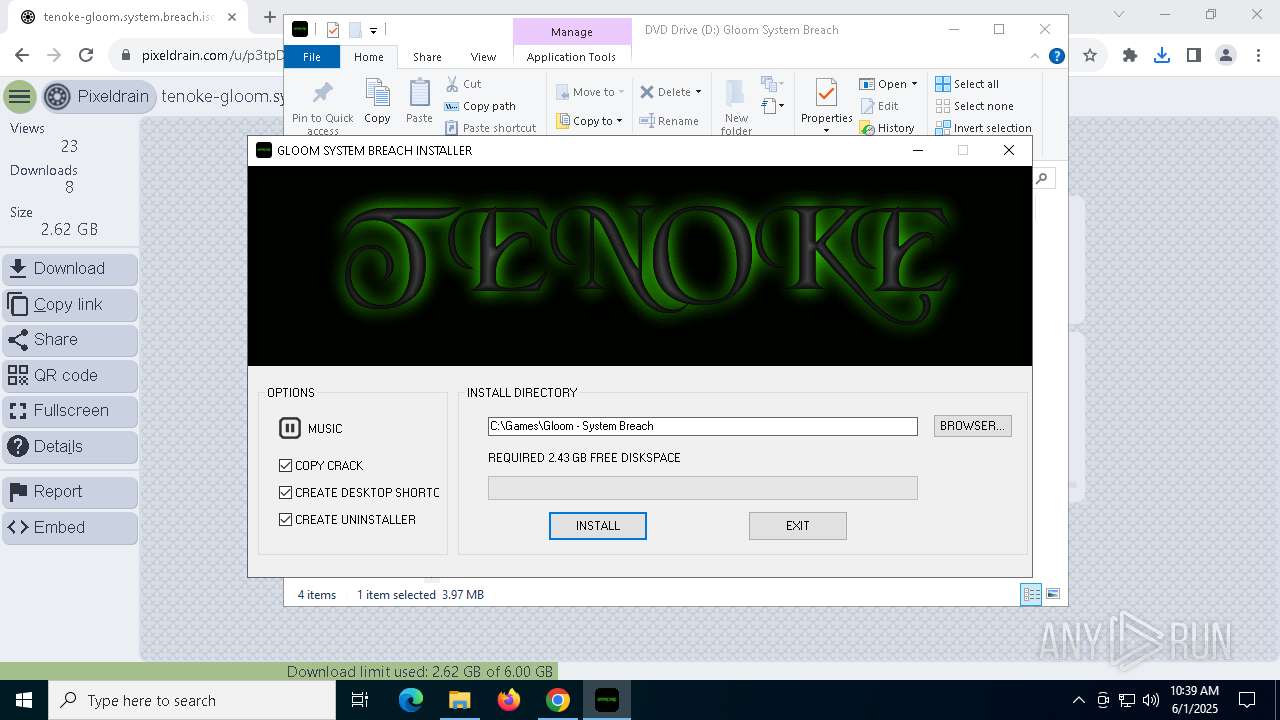This screenshot has height=720, width=1280.
Task: Open Microsoft Edge from the taskbar
Action: 411,700
